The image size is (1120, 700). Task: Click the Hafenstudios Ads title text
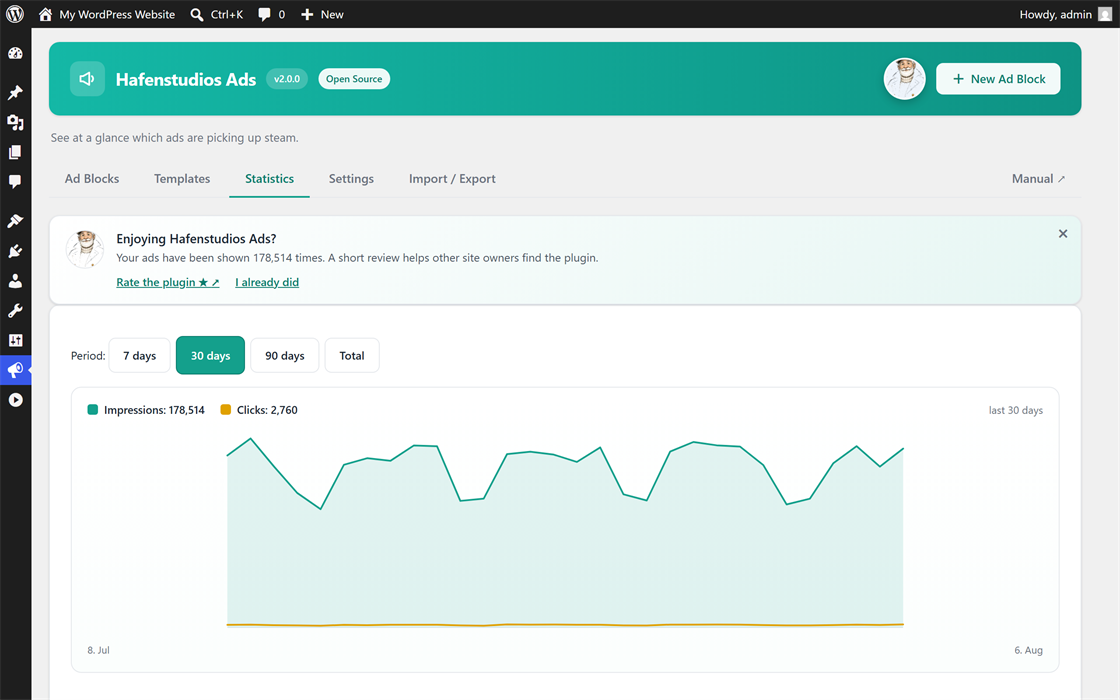[x=186, y=79]
